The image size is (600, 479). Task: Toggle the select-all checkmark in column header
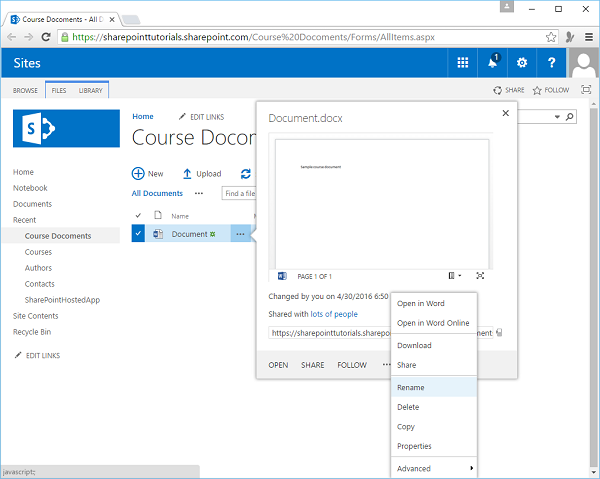pyautogui.click(x=138, y=215)
